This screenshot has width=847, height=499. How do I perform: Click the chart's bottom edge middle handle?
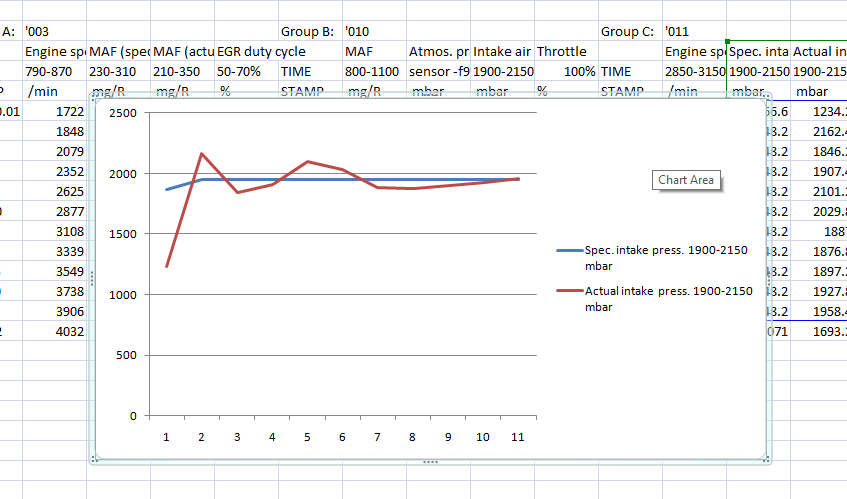pyautogui.click(x=430, y=462)
